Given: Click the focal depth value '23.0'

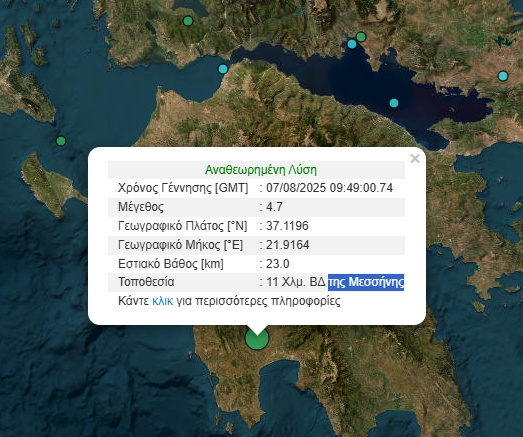Looking at the screenshot, I should 278,264.
